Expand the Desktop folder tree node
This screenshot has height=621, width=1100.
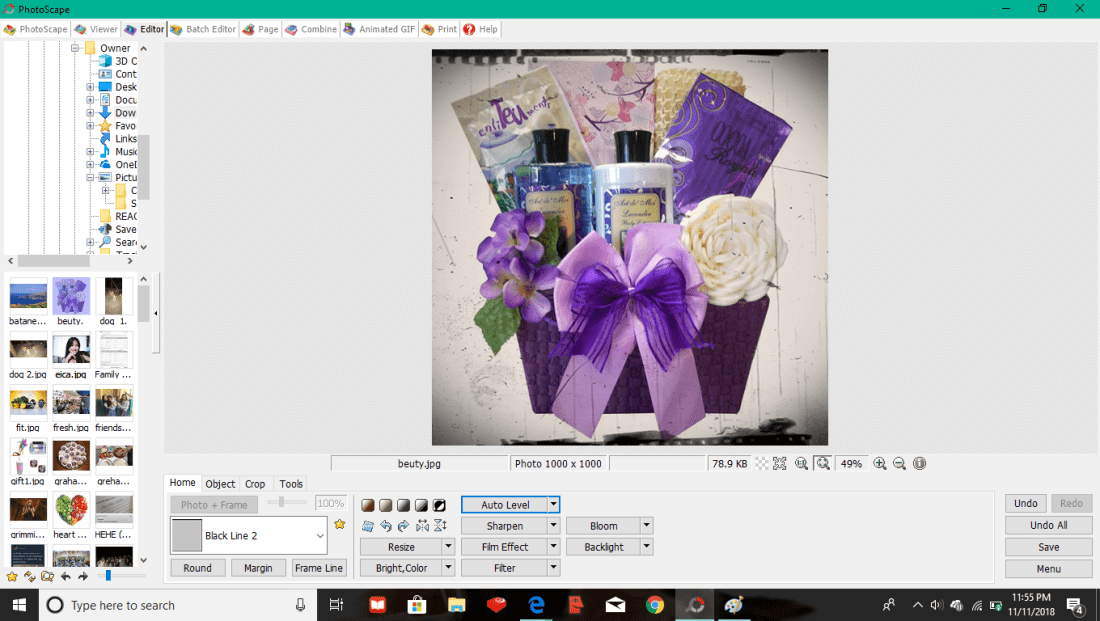click(90, 87)
